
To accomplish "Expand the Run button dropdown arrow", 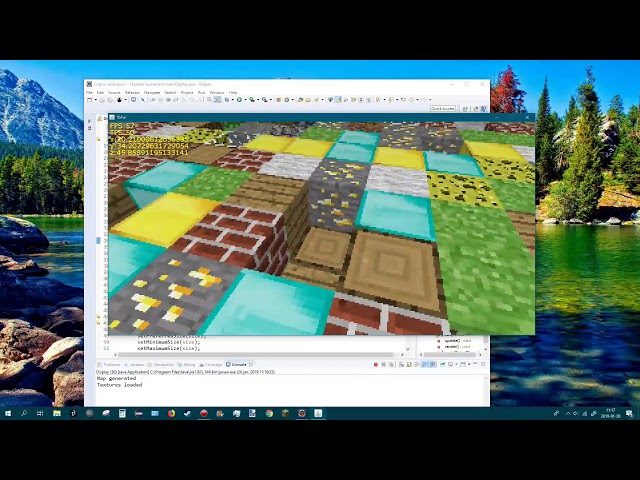I will pyautogui.click(x=246, y=100).
